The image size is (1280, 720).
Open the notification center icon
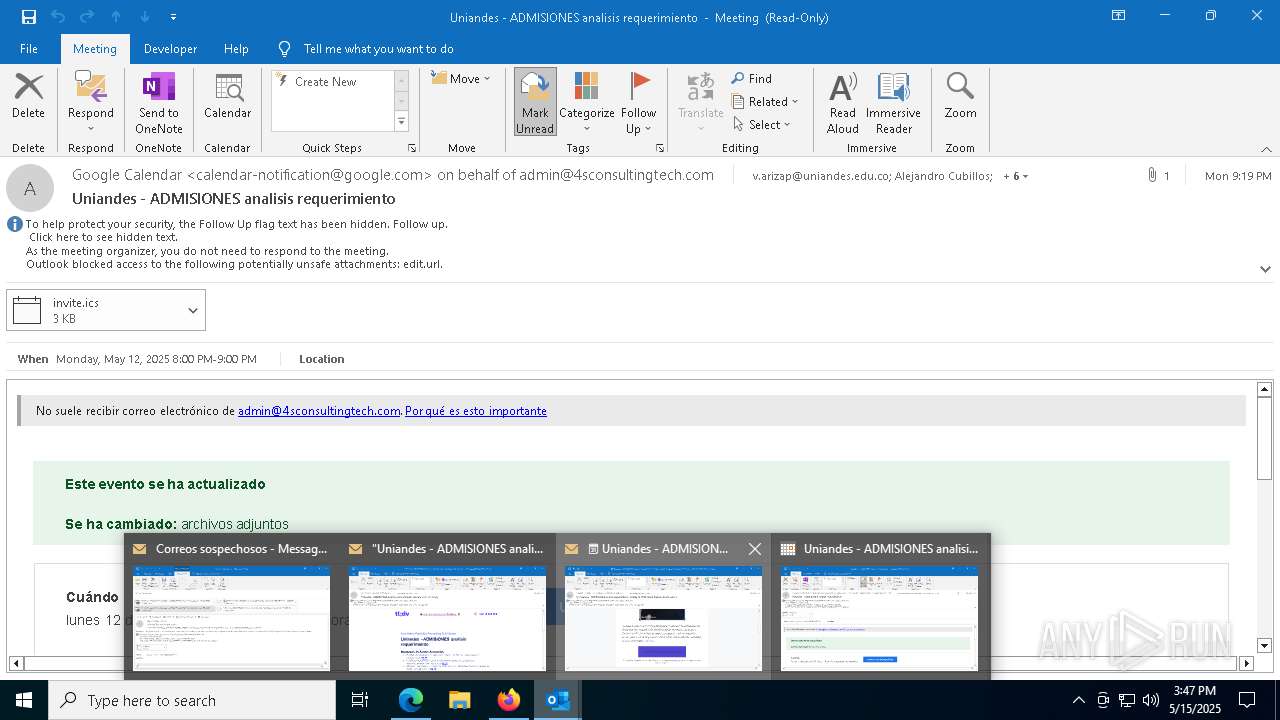tap(1247, 700)
